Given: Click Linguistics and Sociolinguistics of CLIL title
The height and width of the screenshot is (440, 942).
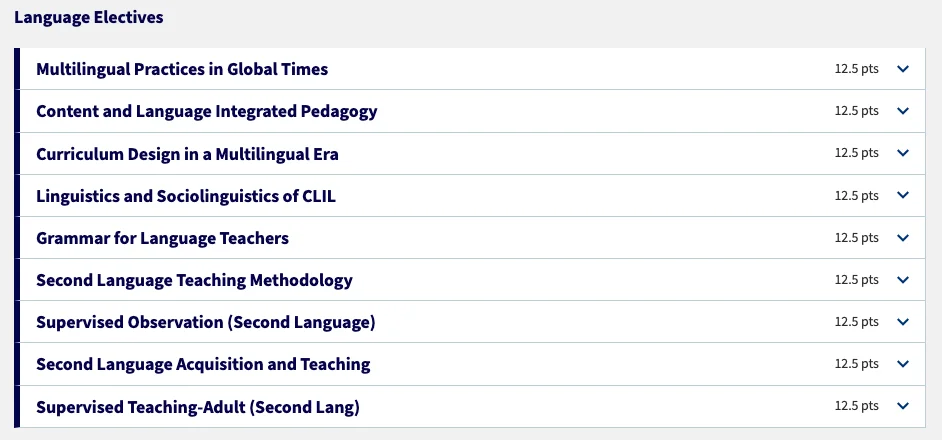Looking at the screenshot, I should tap(186, 196).
